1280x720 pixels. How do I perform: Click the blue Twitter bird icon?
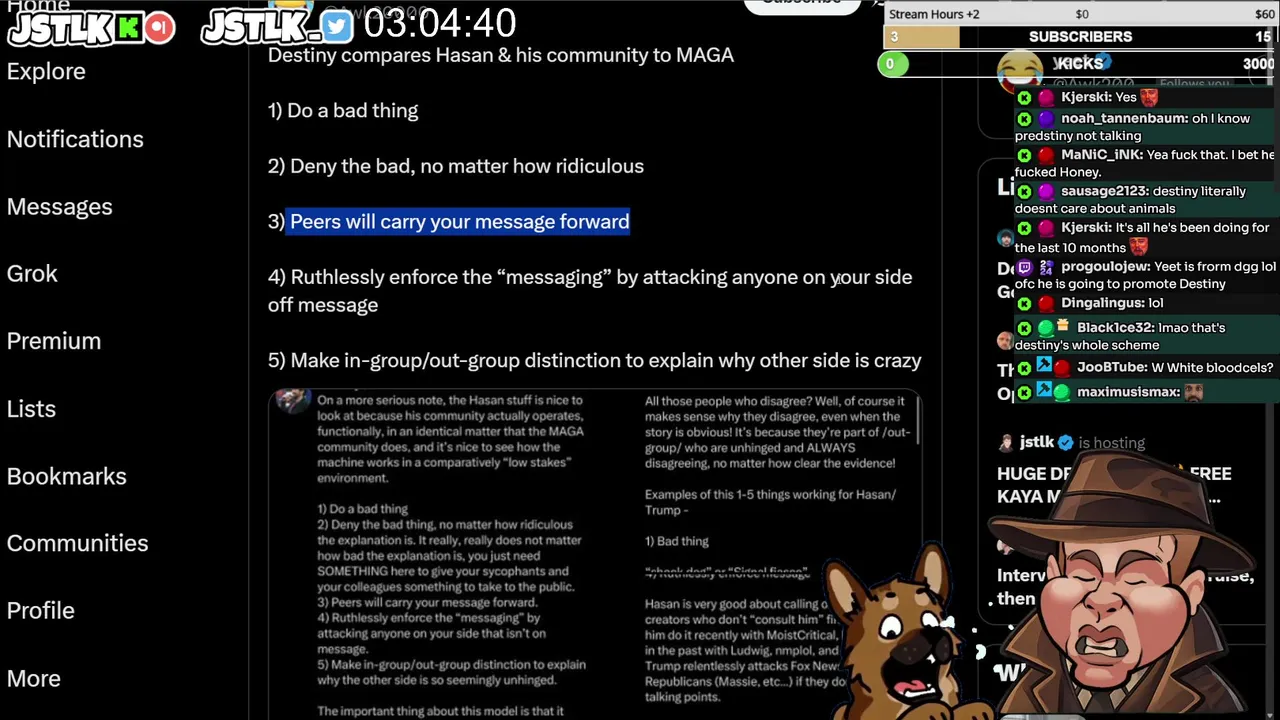[x=337, y=28]
